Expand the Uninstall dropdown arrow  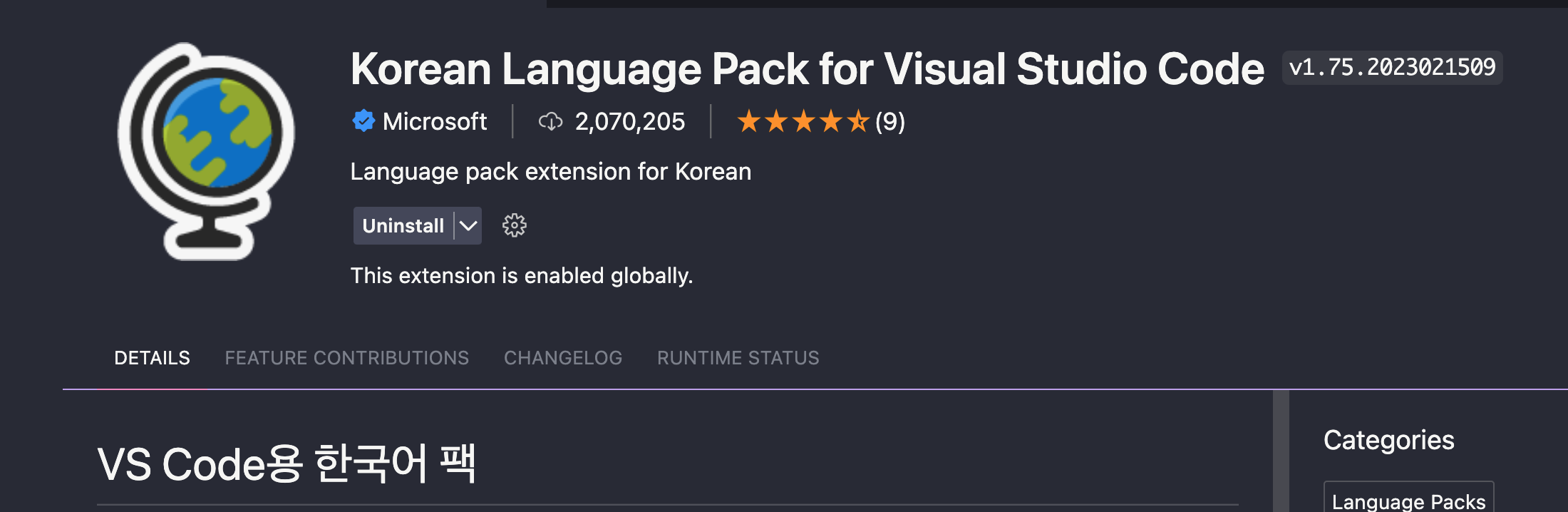(x=468, y=225)
